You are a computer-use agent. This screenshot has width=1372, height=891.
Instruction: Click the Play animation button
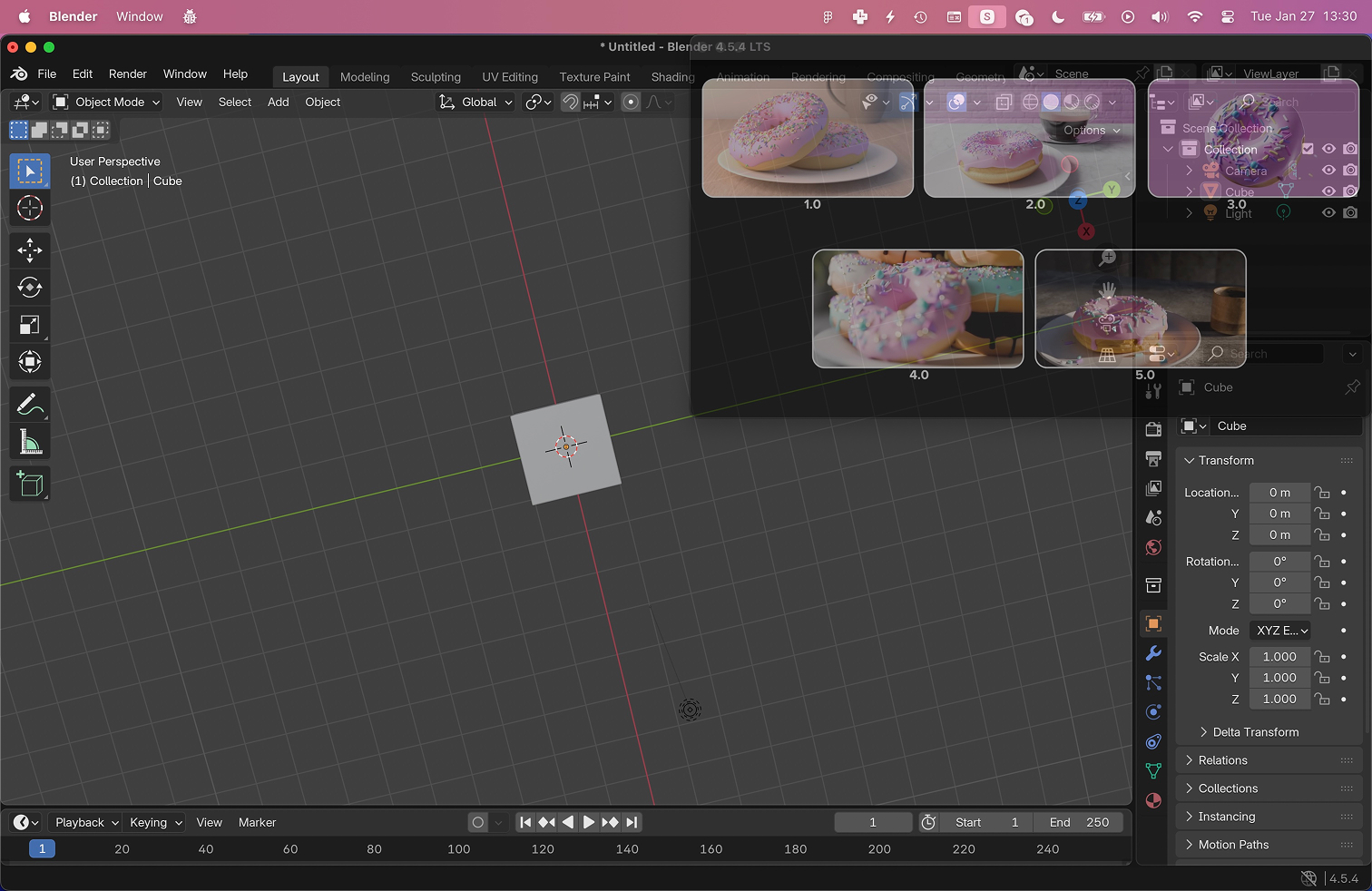[589, 823]
